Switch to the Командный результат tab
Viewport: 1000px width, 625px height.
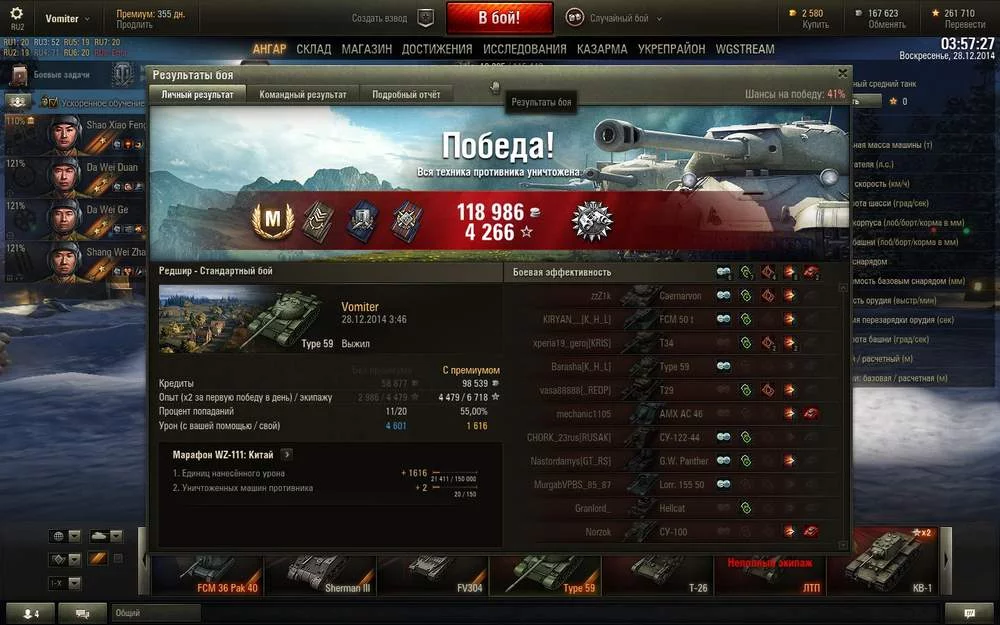tap(303, 94)
